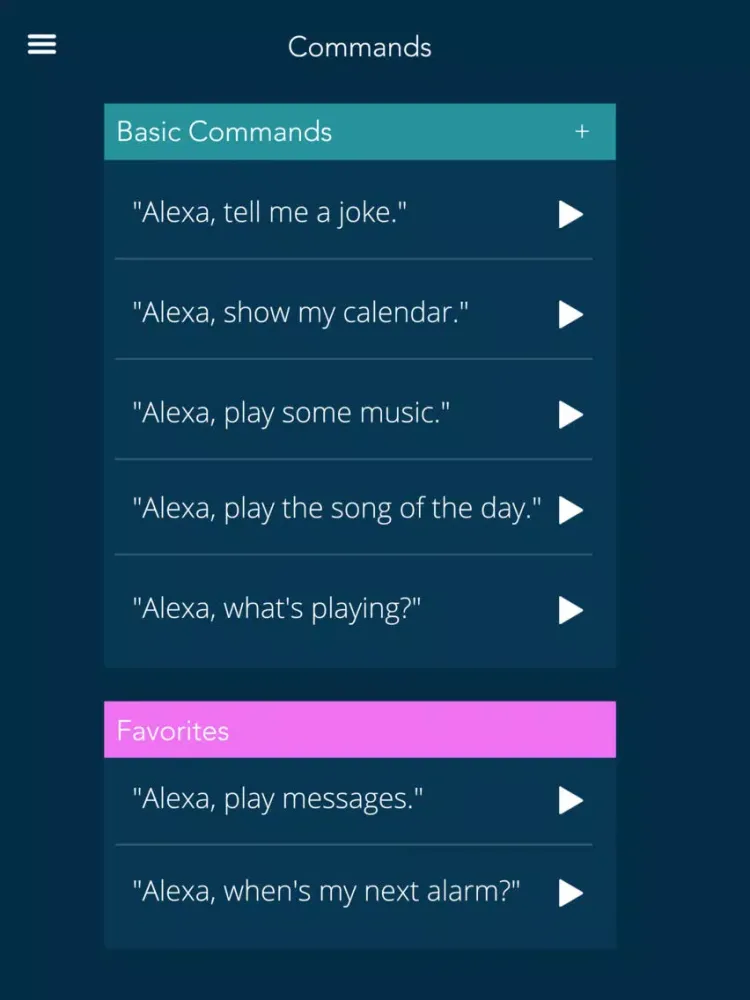Tap "Alexa, when's my next alarm?" text
Image resolution: width=750 pixels, height=1000 pixels.
click(326, 890)
